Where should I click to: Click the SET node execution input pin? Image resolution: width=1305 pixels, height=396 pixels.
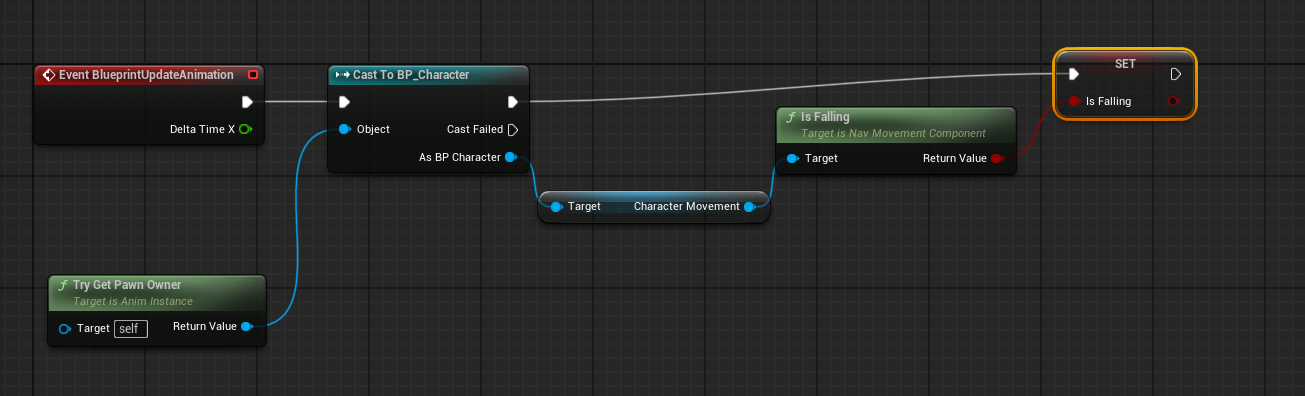pos(1072,73)
